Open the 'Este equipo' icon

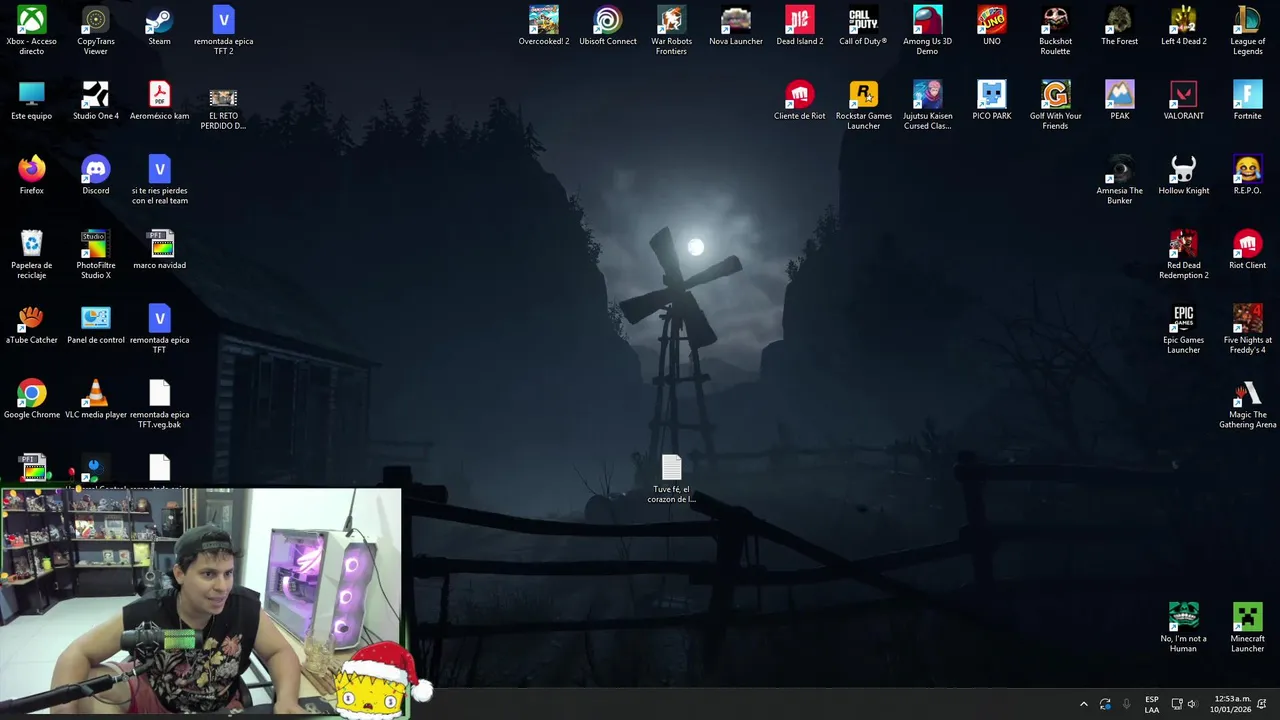32,94
